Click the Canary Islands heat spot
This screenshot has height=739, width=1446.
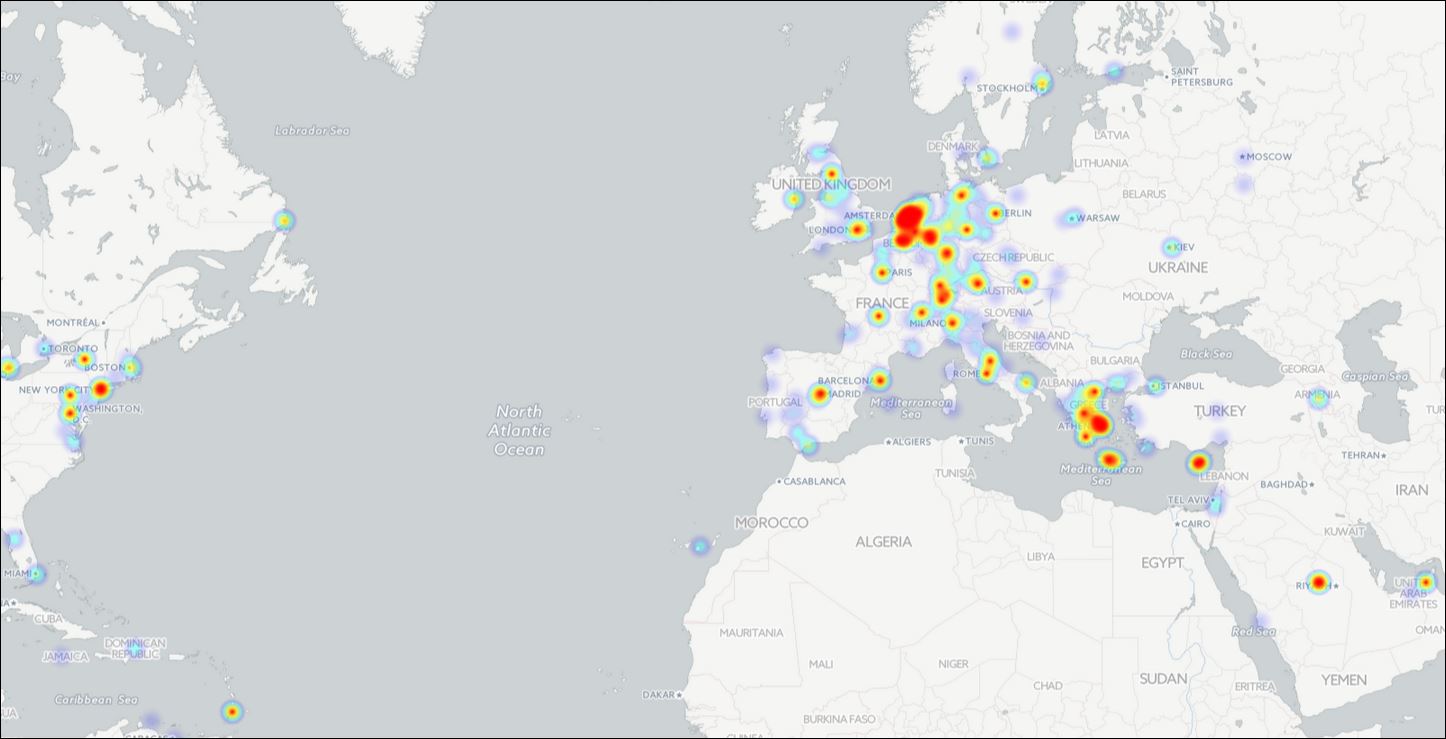(700, 545)
